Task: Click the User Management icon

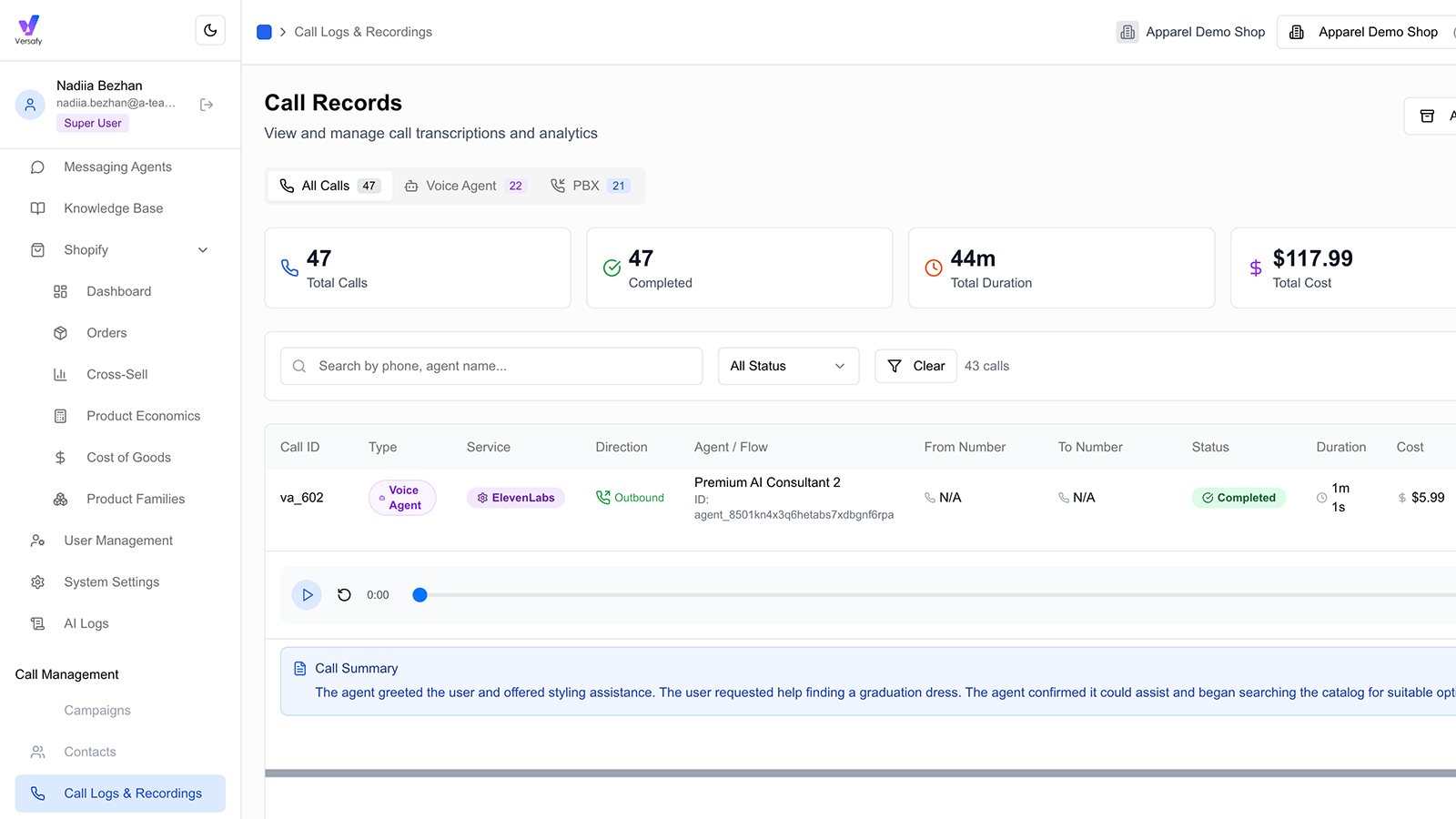Action: tap(37, 541)
